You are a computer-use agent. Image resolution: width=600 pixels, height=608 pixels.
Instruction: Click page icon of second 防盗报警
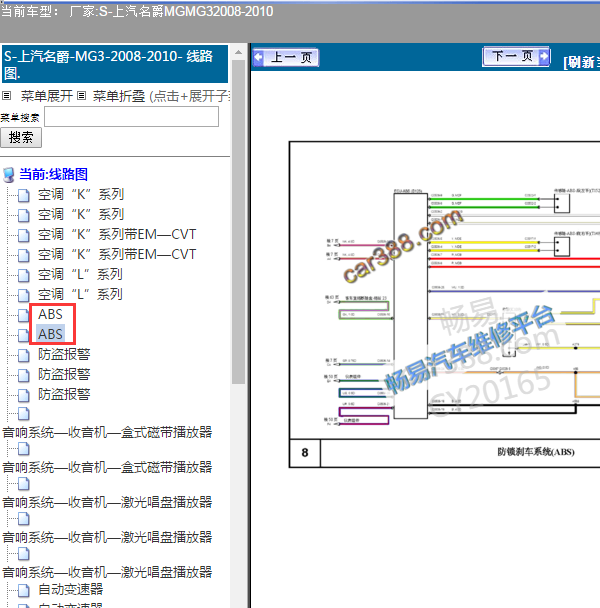24,376
